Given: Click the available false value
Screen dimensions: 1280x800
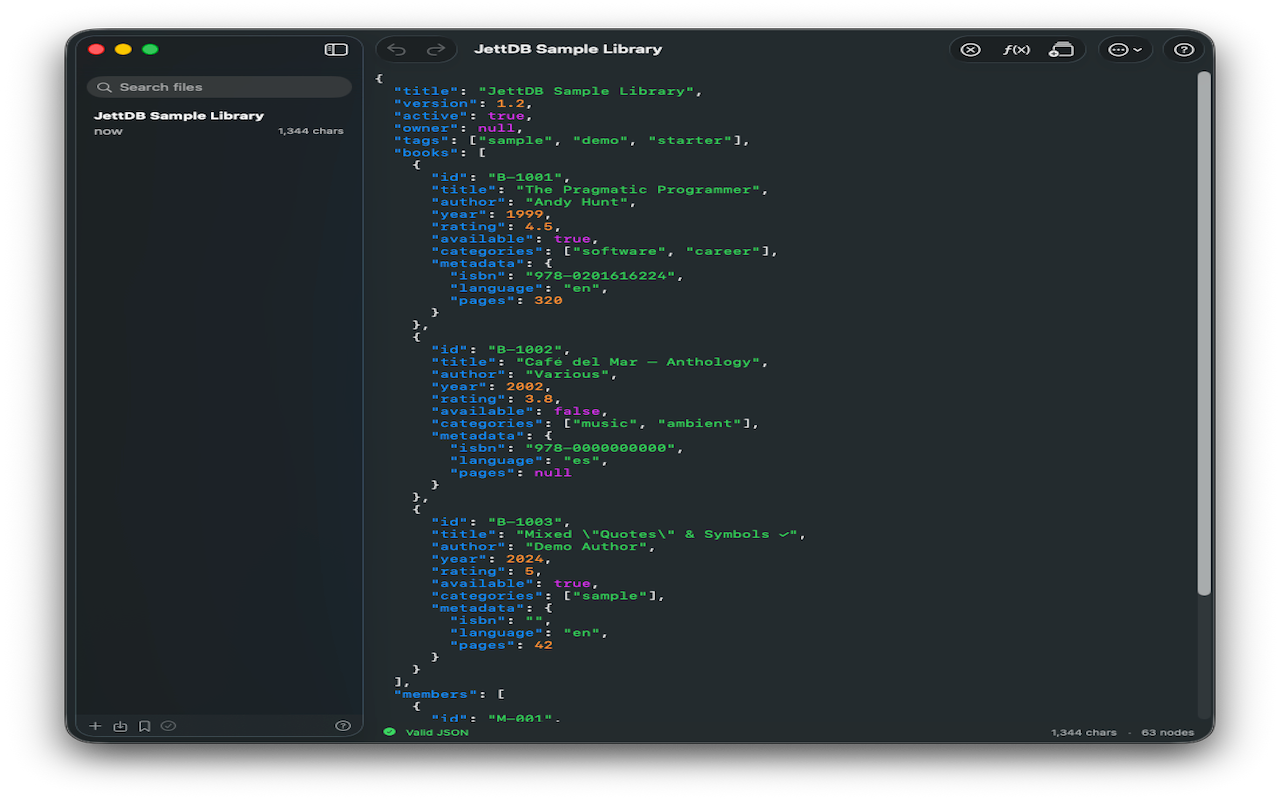Looking at the screenshot, I should (577, 411).
